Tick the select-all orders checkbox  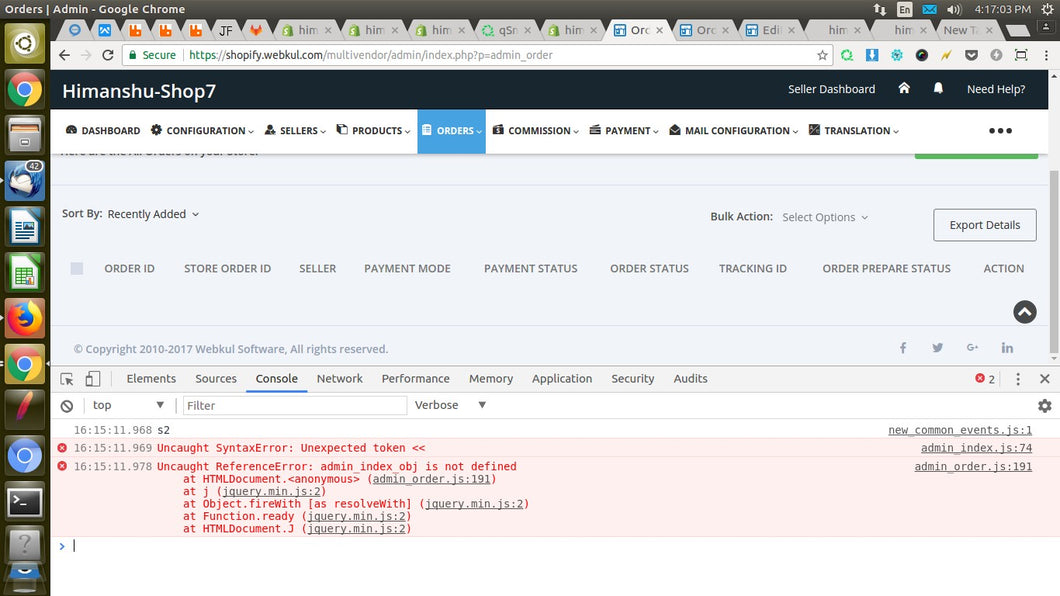77,268
